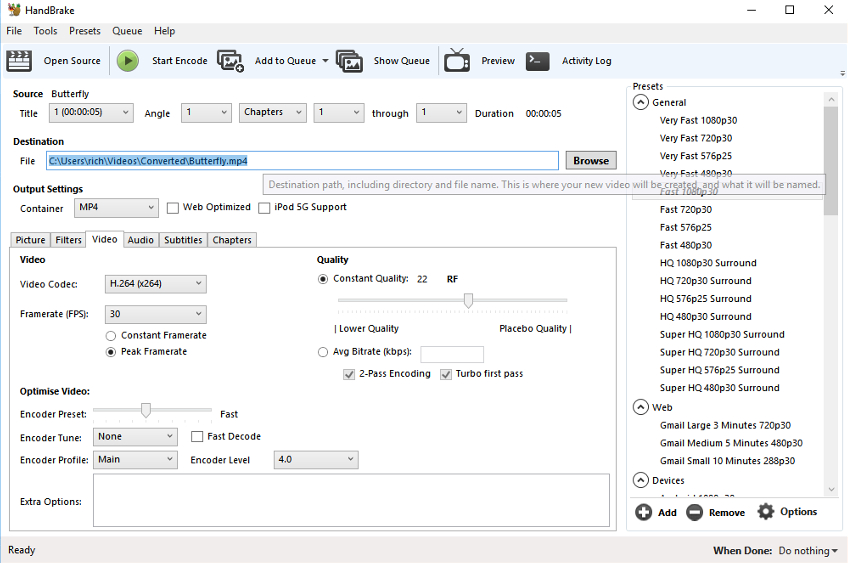Viewport: 848px width, 563px height.
Task: Click the HandBrake app icon in title bar
Action: 14,10
